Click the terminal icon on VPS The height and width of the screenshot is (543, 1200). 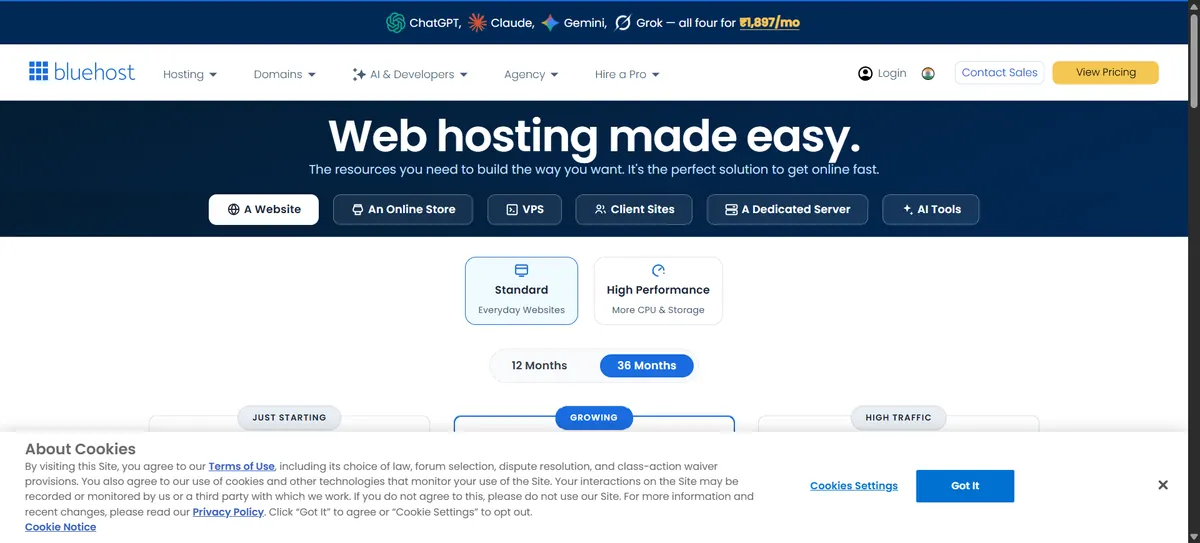(512, 209)
